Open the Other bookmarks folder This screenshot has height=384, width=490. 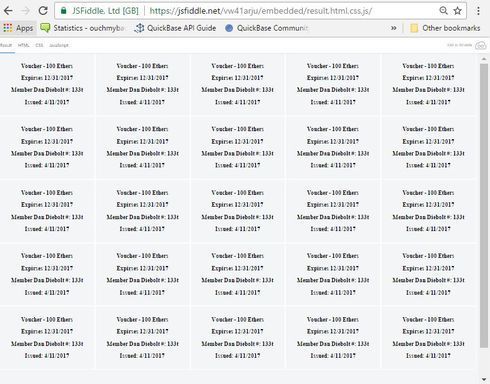pos(445,28)
